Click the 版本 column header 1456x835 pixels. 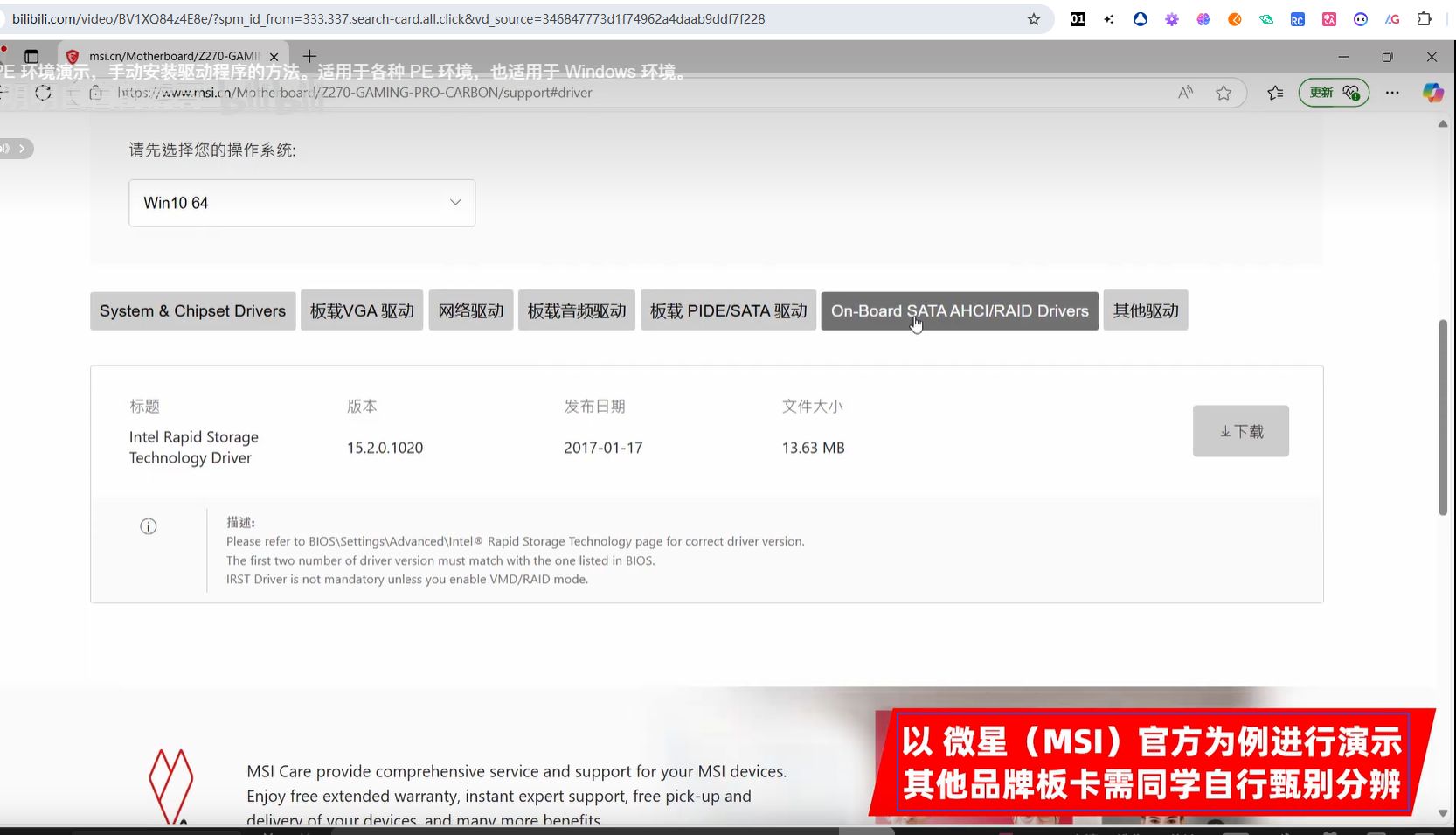coord(362,407)
